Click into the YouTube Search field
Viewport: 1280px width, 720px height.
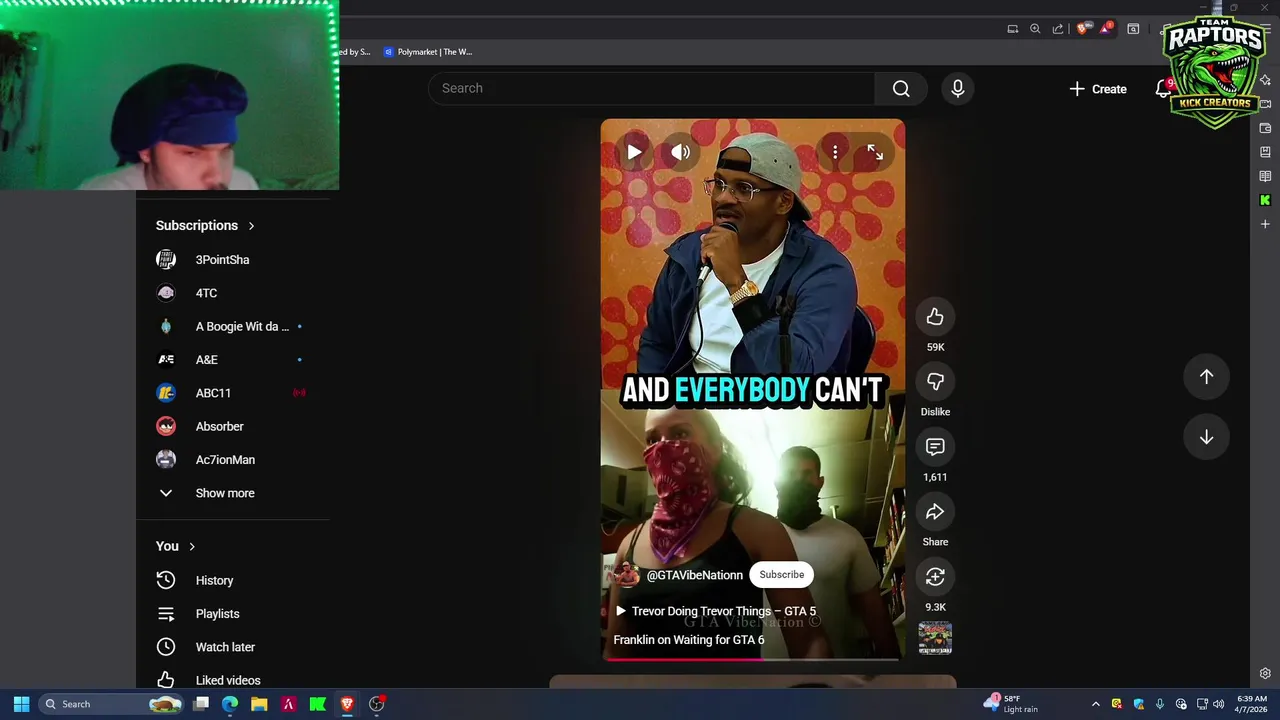[652, 88]
